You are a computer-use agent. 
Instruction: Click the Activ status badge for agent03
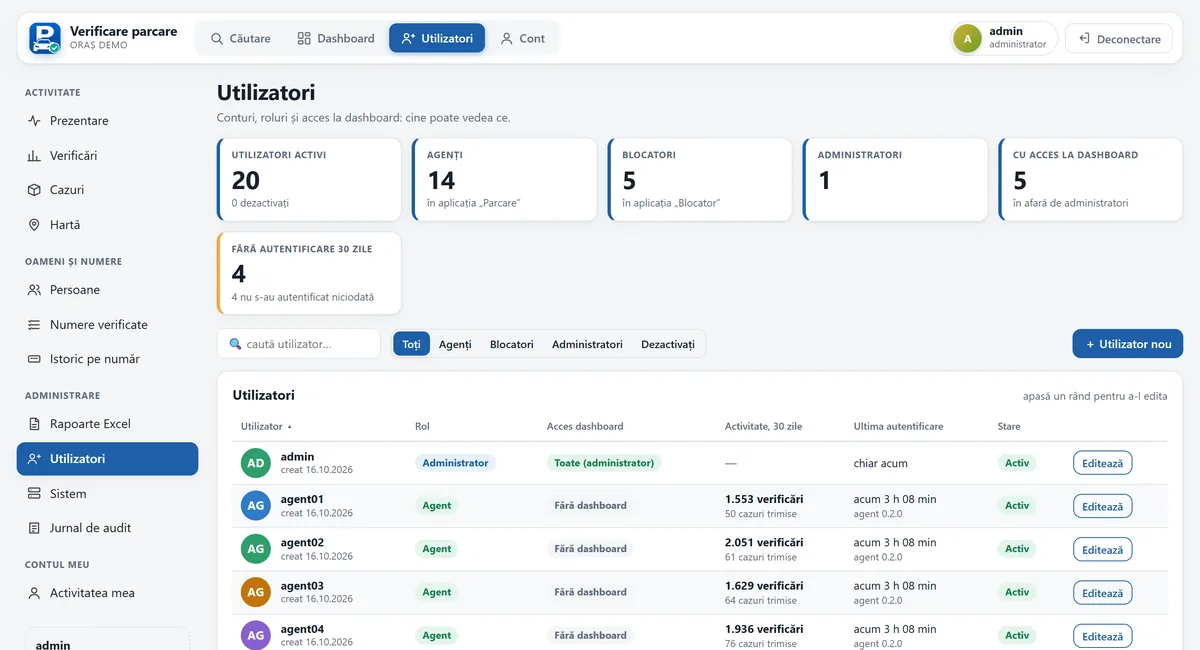1017,592
